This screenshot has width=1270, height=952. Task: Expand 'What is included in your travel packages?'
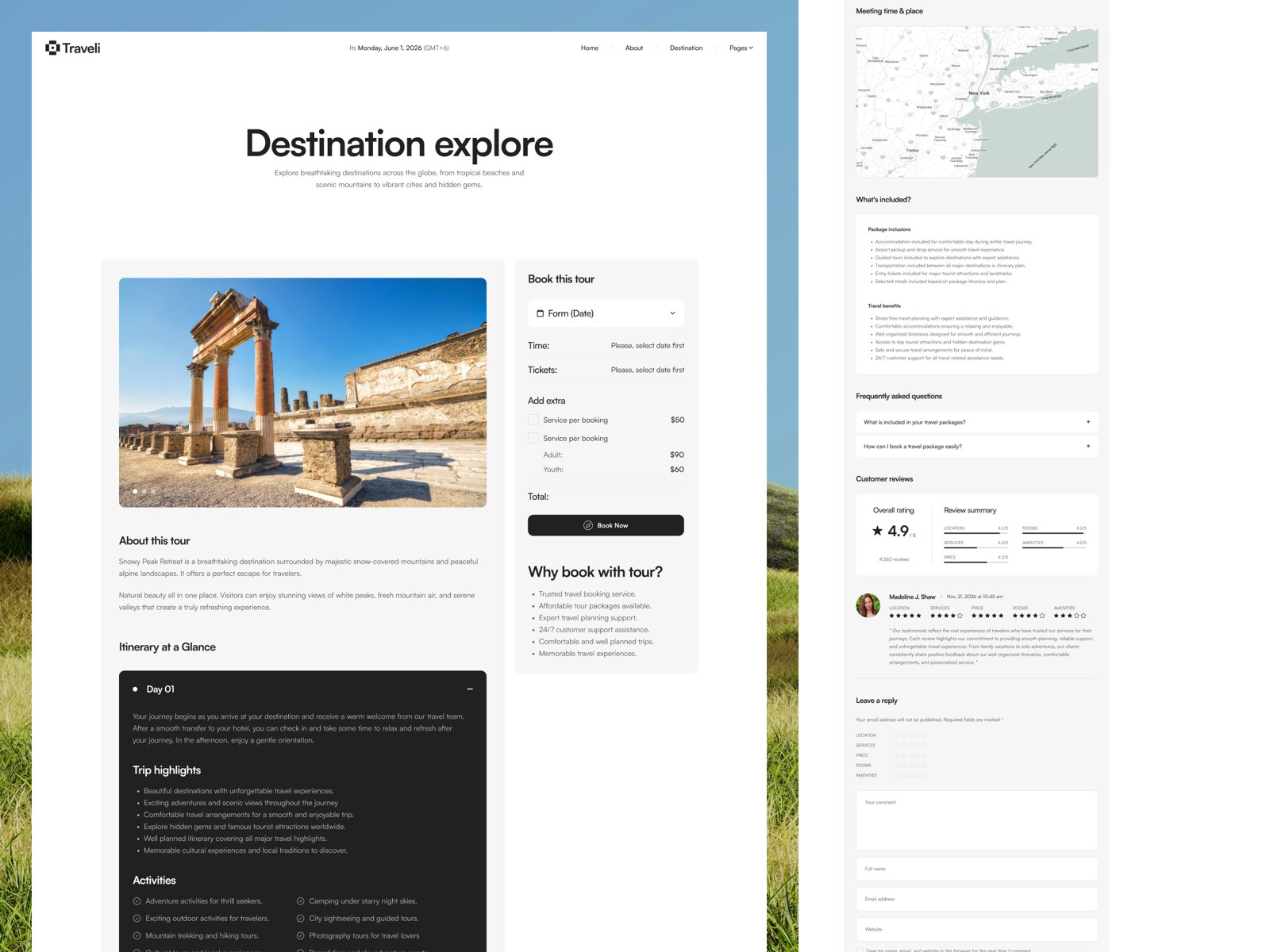(977, 422)
